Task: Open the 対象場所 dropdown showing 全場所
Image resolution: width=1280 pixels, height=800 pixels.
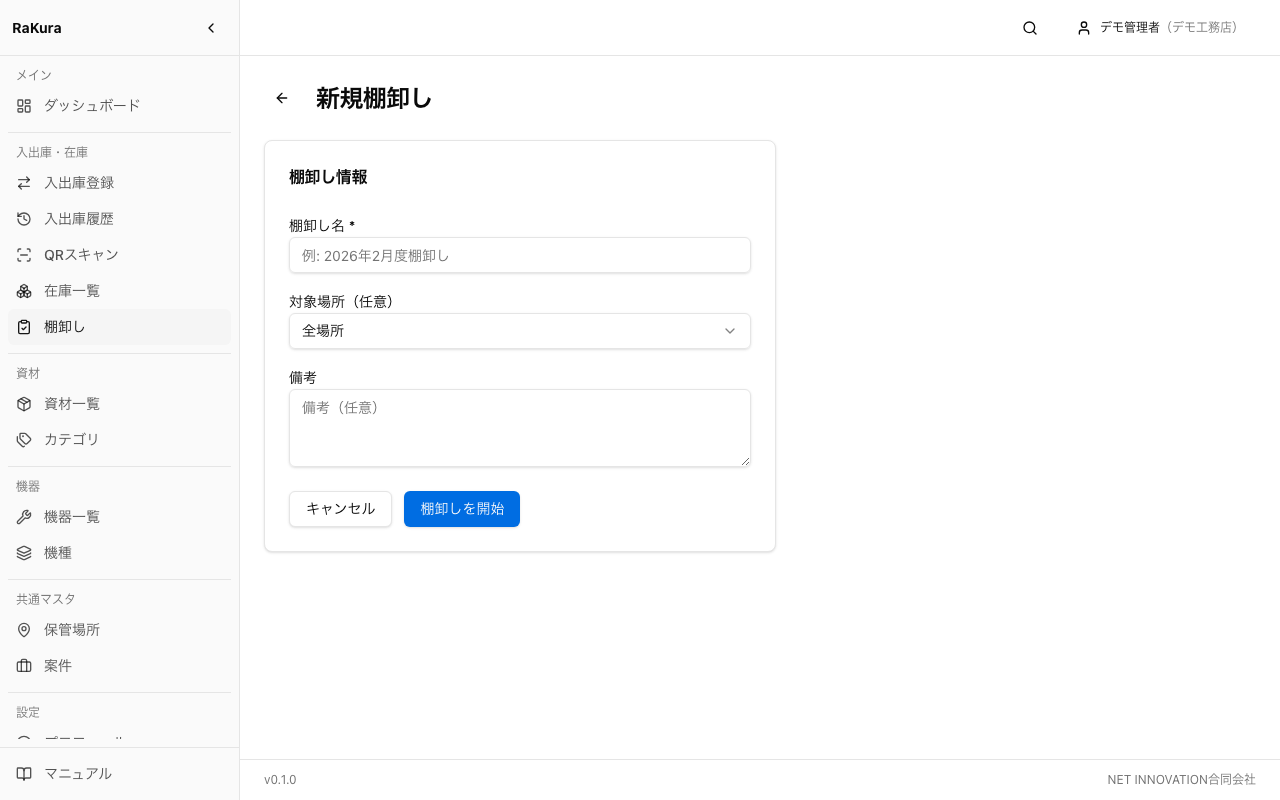Action: 520,331
